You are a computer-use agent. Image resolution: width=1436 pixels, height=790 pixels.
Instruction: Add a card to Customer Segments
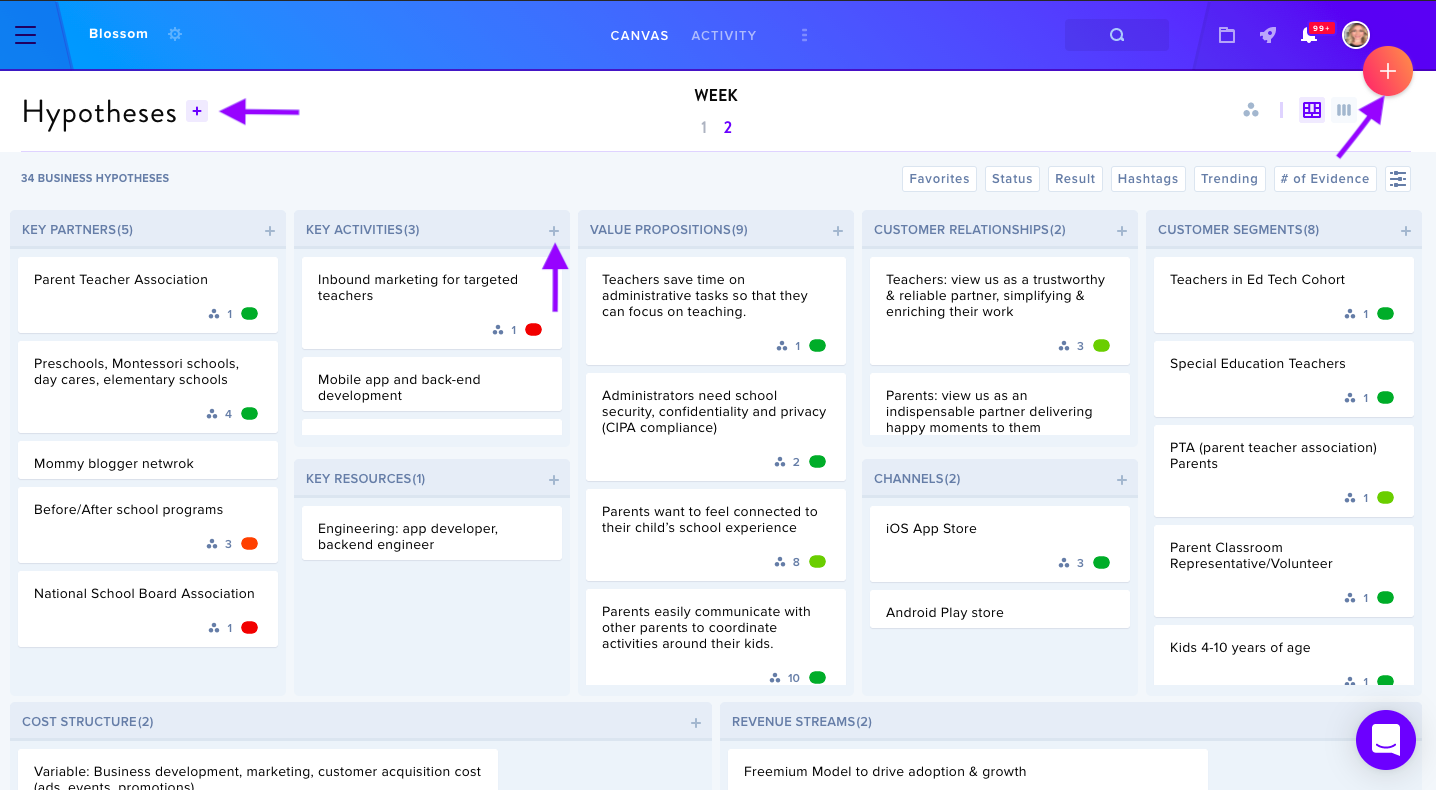point(1406,231)
